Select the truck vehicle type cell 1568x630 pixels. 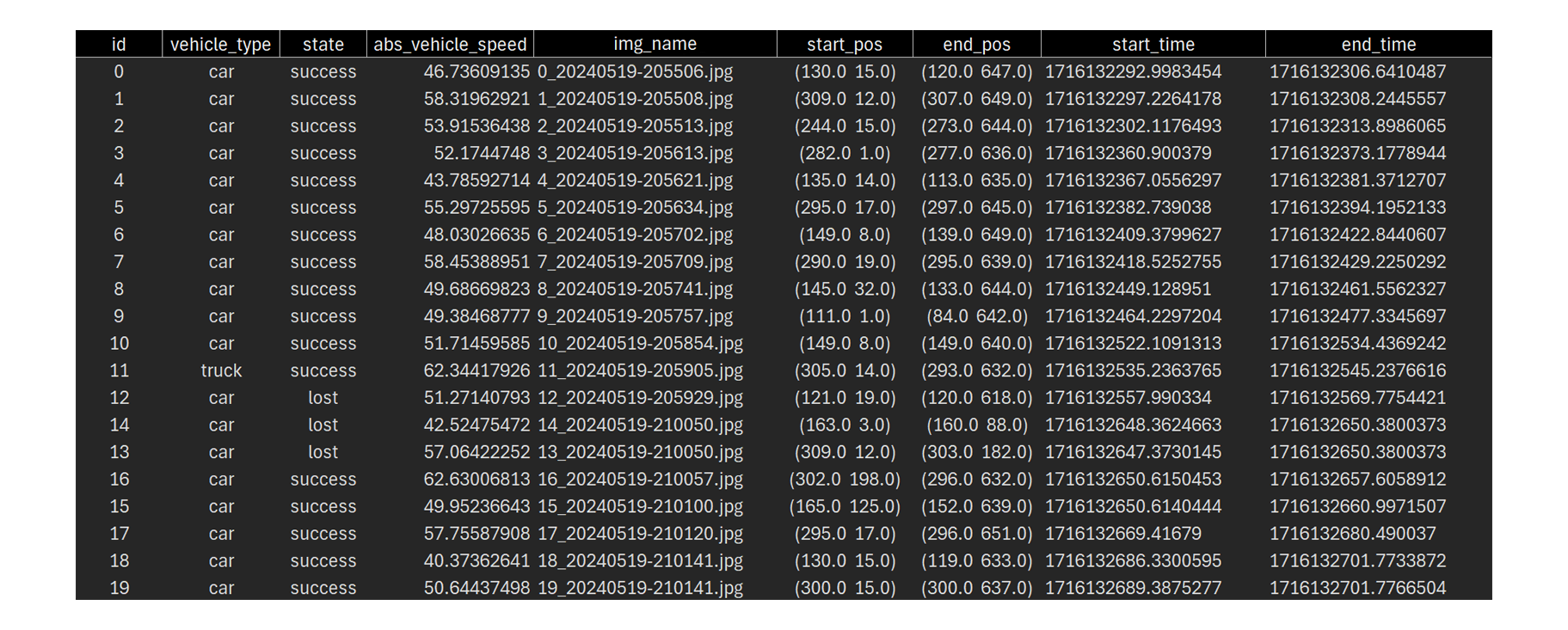point(221,370)
